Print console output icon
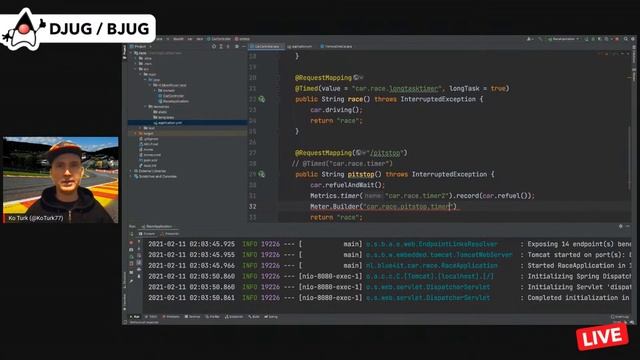Screen dimensions: 640x360 tap(139, 269)
